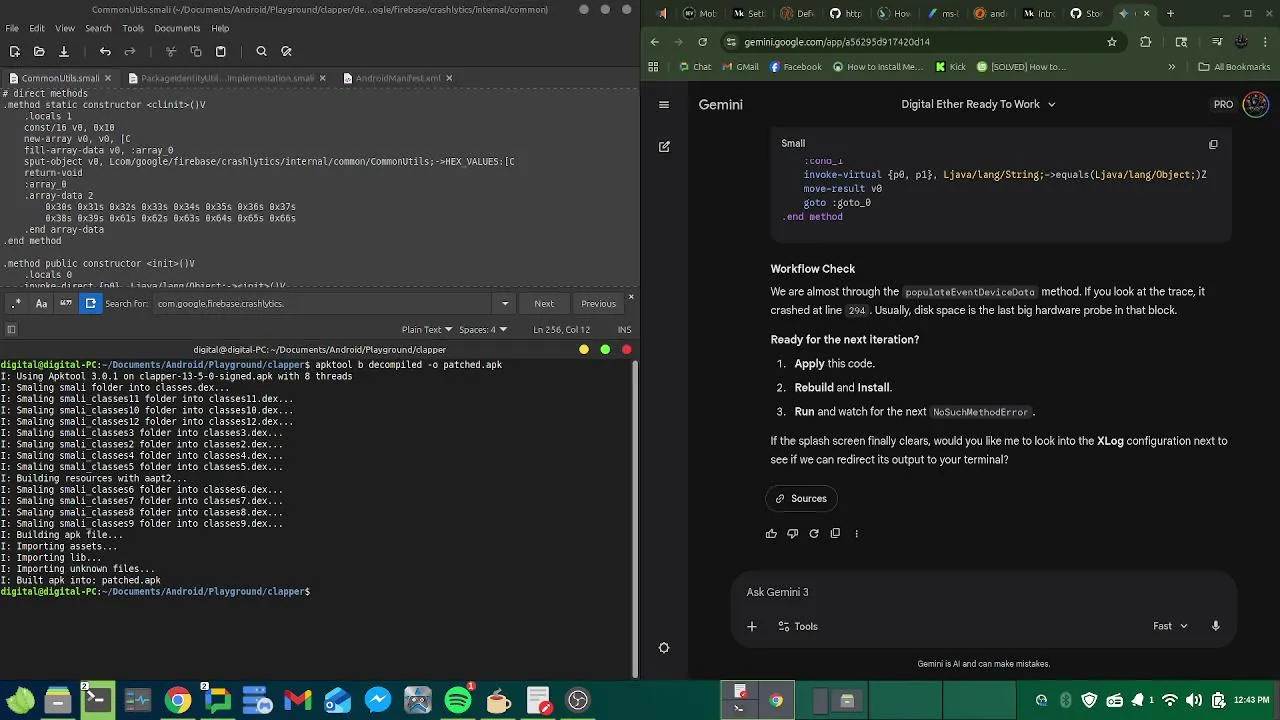Close the AndroidManifest.xml tab
The height and width of the screenshot is (720, 1280).
tap(449, 78)
